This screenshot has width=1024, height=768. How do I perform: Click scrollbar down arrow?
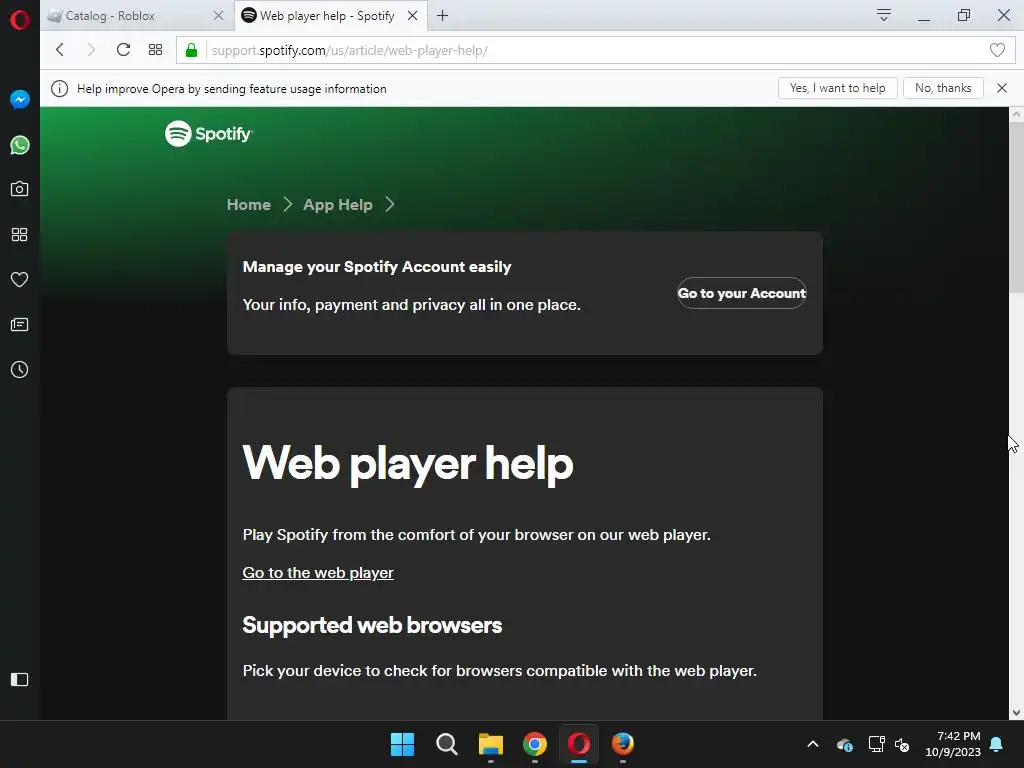[x=1016, y=713]
